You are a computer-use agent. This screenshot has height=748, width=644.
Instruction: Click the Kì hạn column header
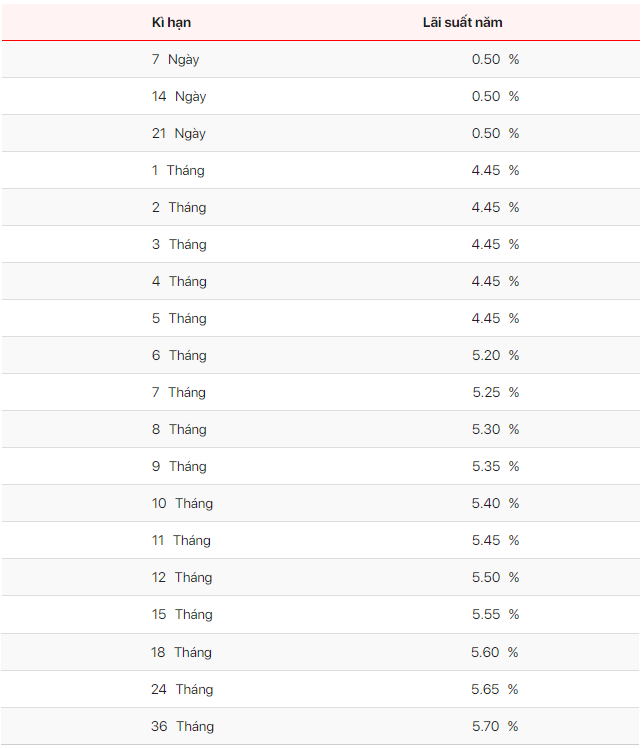click(x=171, y=22)
